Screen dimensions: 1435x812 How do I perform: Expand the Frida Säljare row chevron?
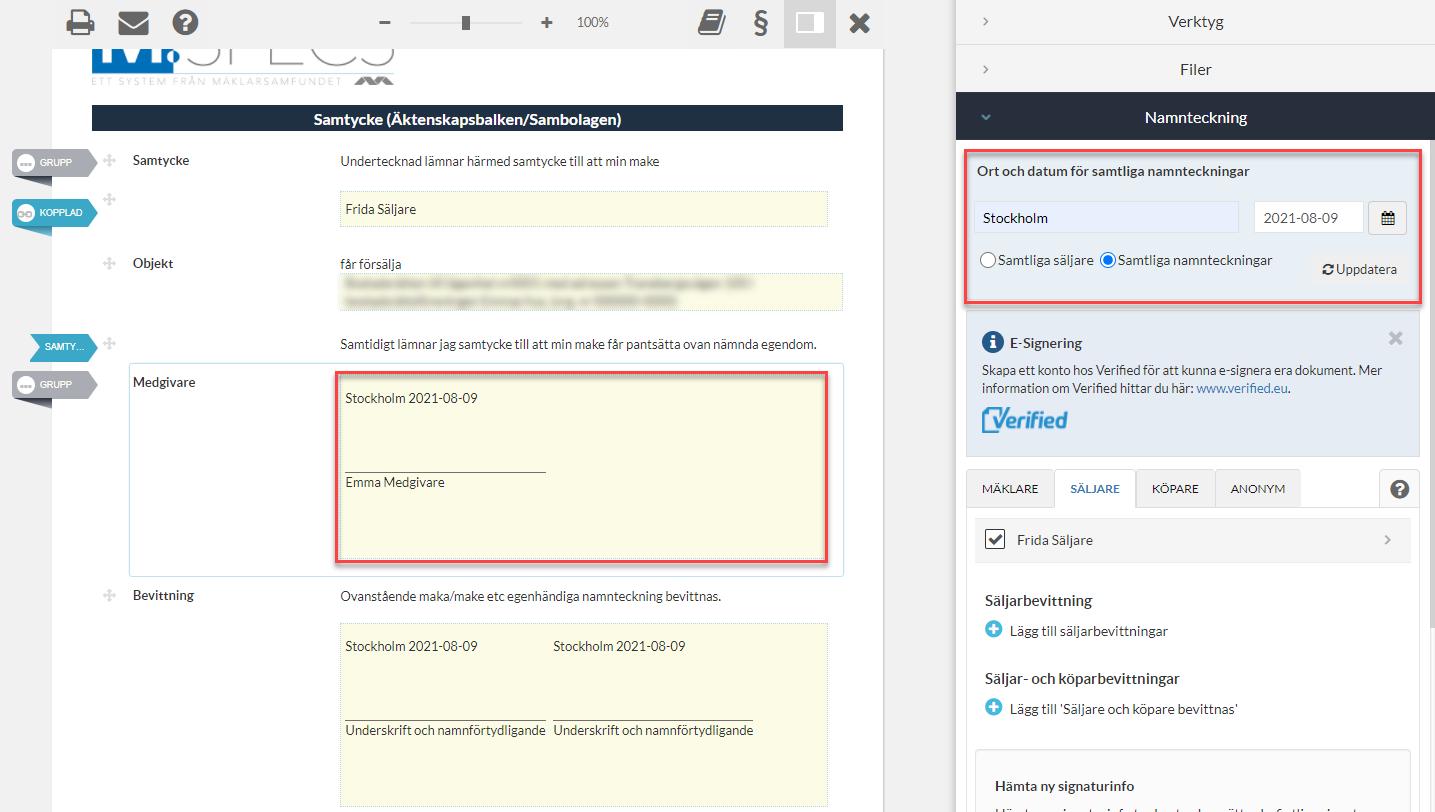point(1387,540)
